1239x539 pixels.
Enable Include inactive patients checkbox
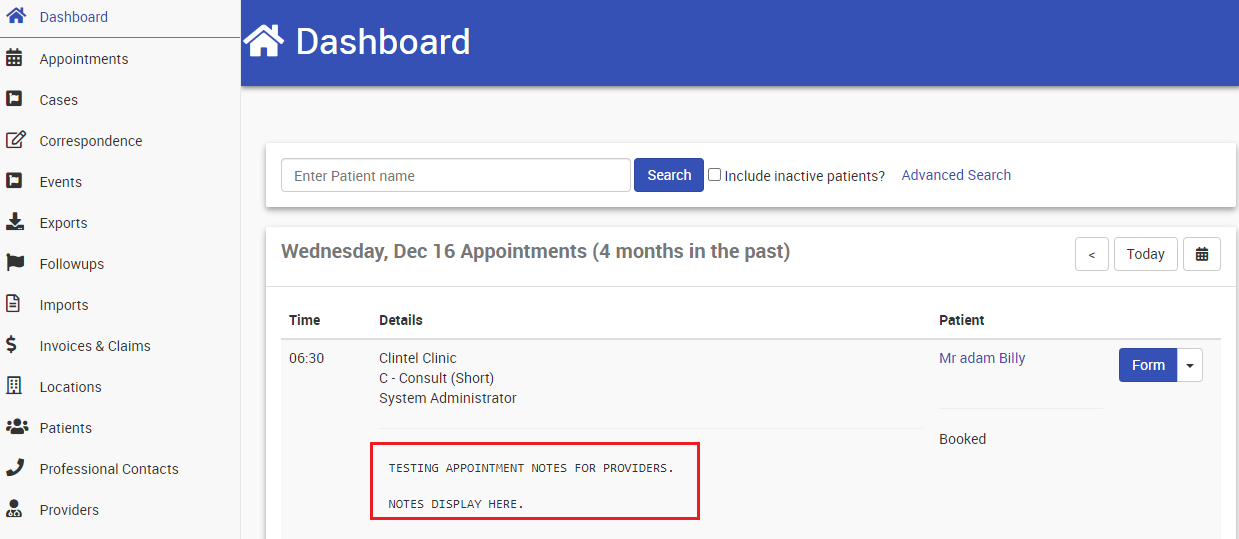pos(715,175)
